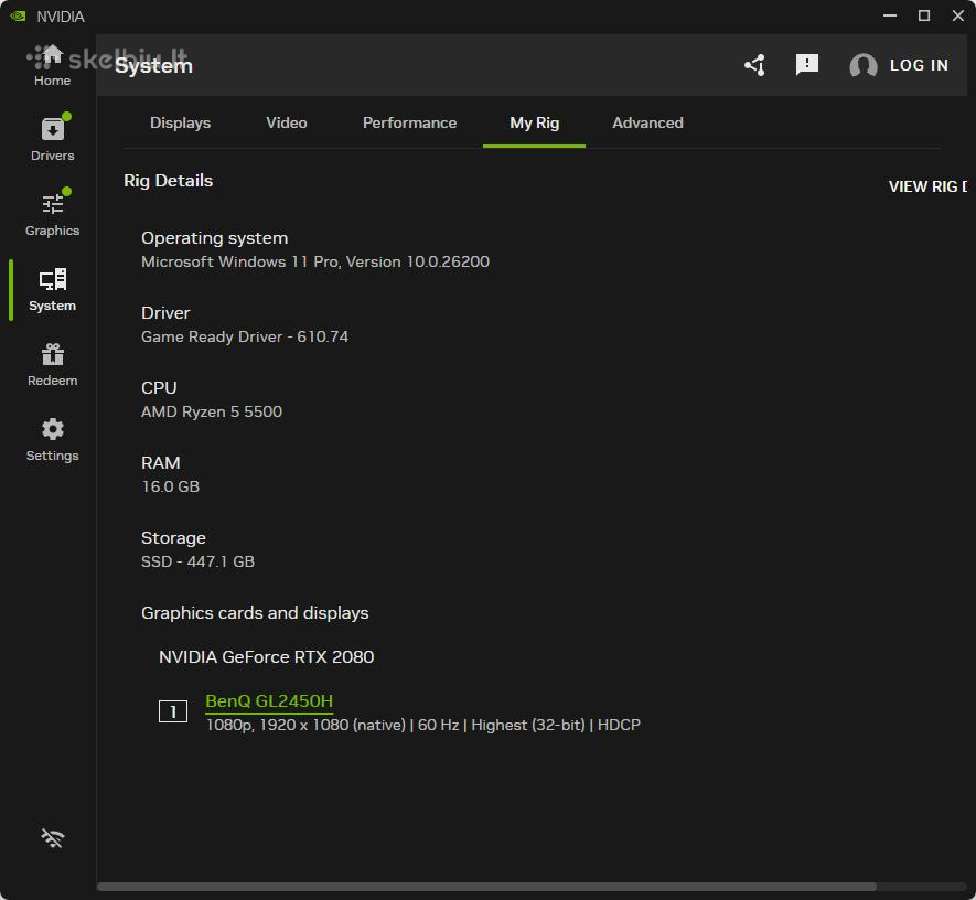Click the Operating system label
The image size is (976, 900).
(x=215, y=238)
